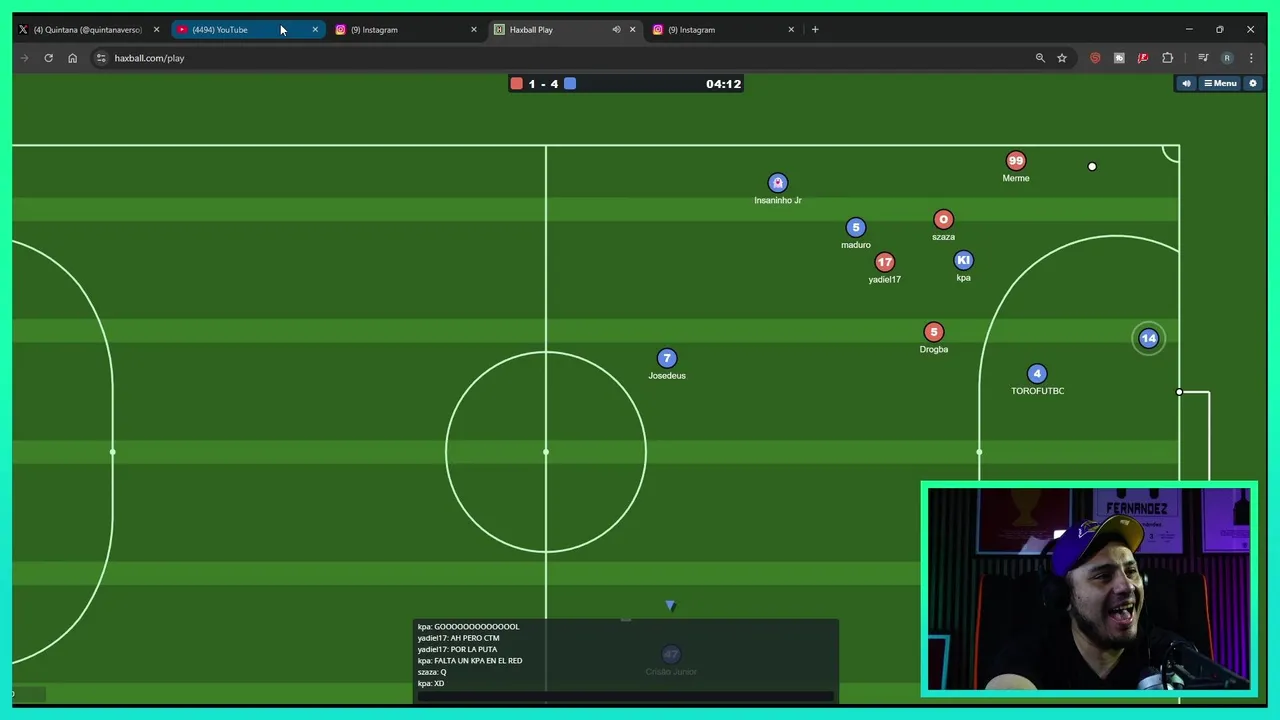Screen dimensions: 1280x720
Task: Click blue player 4 TOROFUTBC
Action: pyautogui.click(x=1037, y=373)
